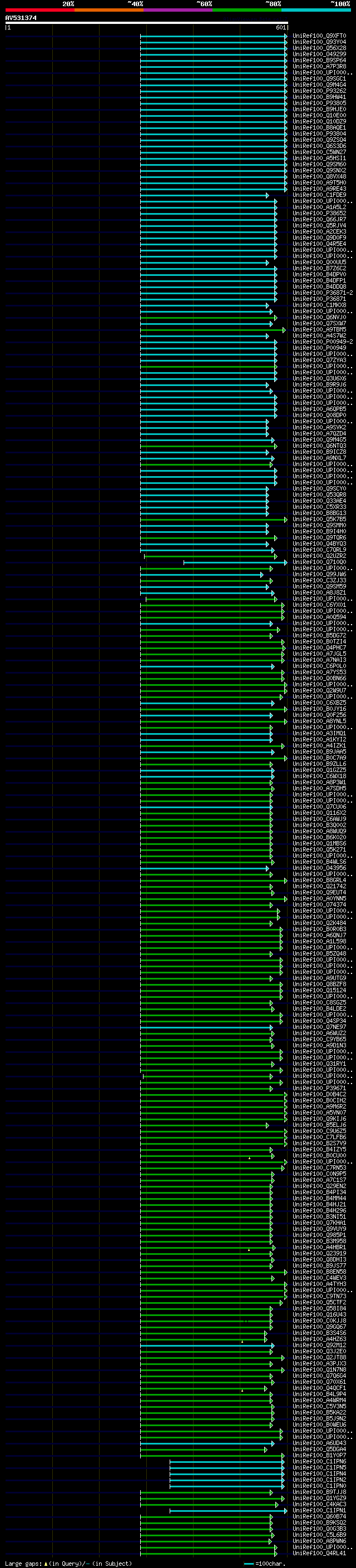The width and height of the screenshot is (356, 1568).
Task: Select hit label UniRef100_Q60B74
Action: tap(319, 1517)
